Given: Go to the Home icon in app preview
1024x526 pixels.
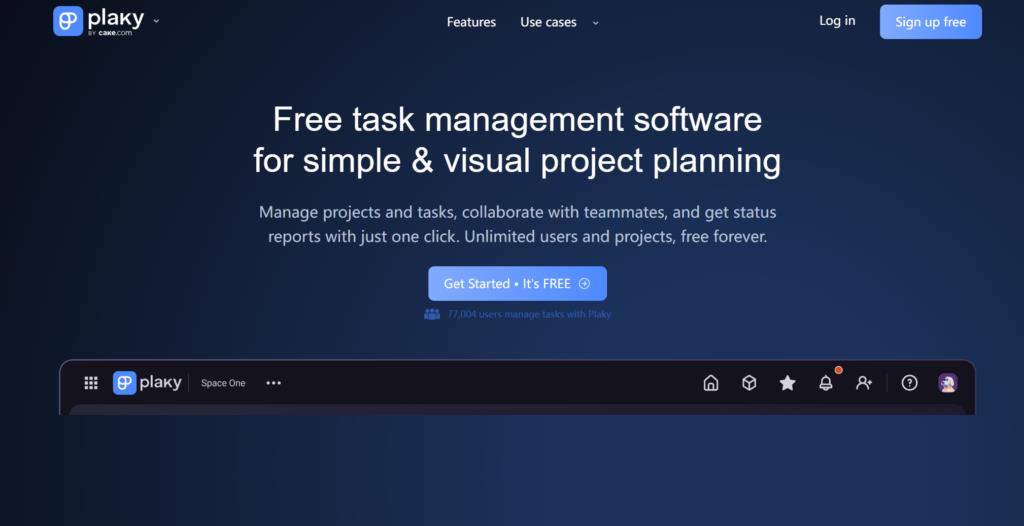Looking at the screenshot, I should tap(711, 383).
